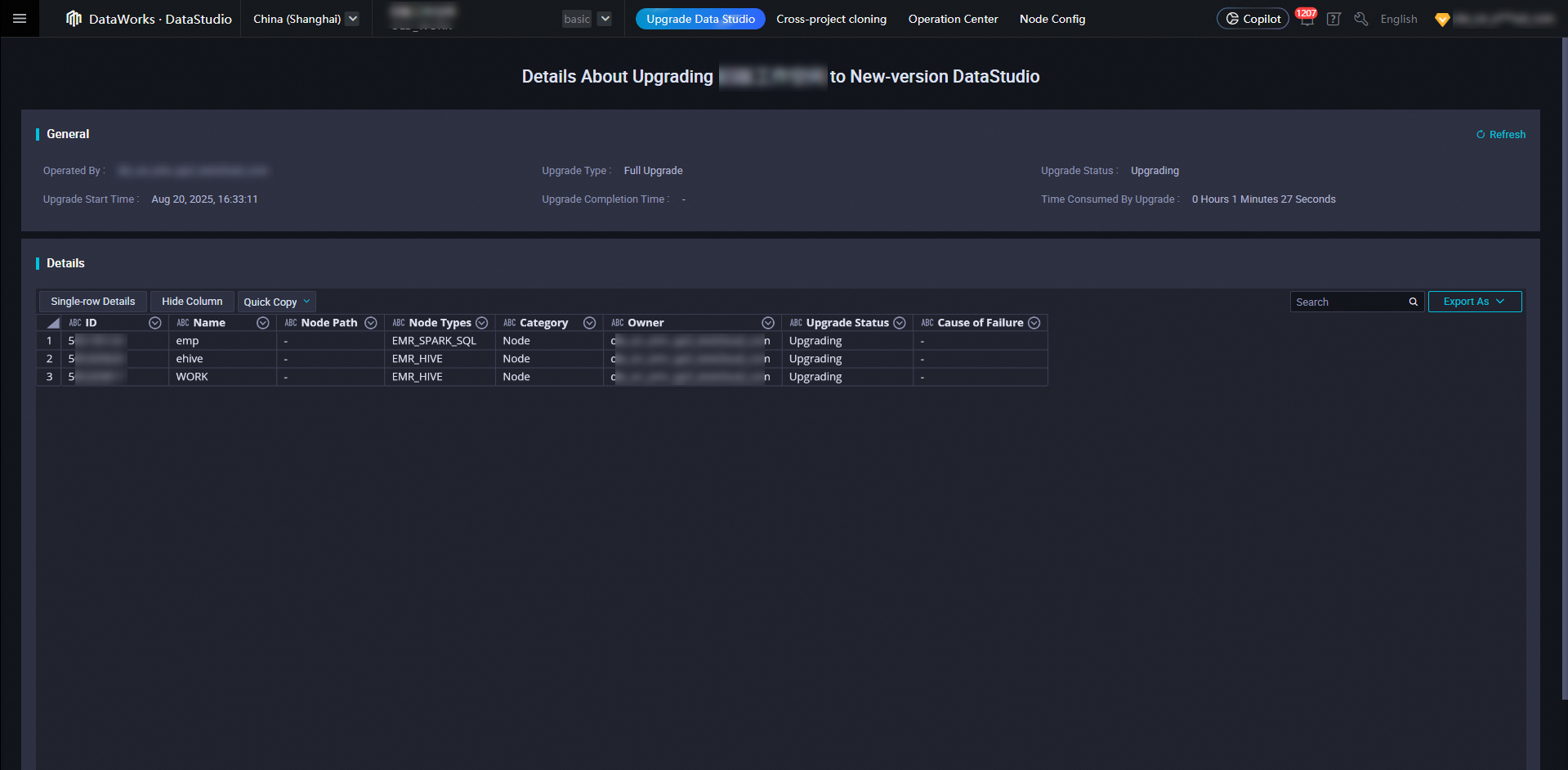Open the hamburger navigation menu
Viewport: 1568px width, 770px height.
pyautogui.click(x=20, y=19)
